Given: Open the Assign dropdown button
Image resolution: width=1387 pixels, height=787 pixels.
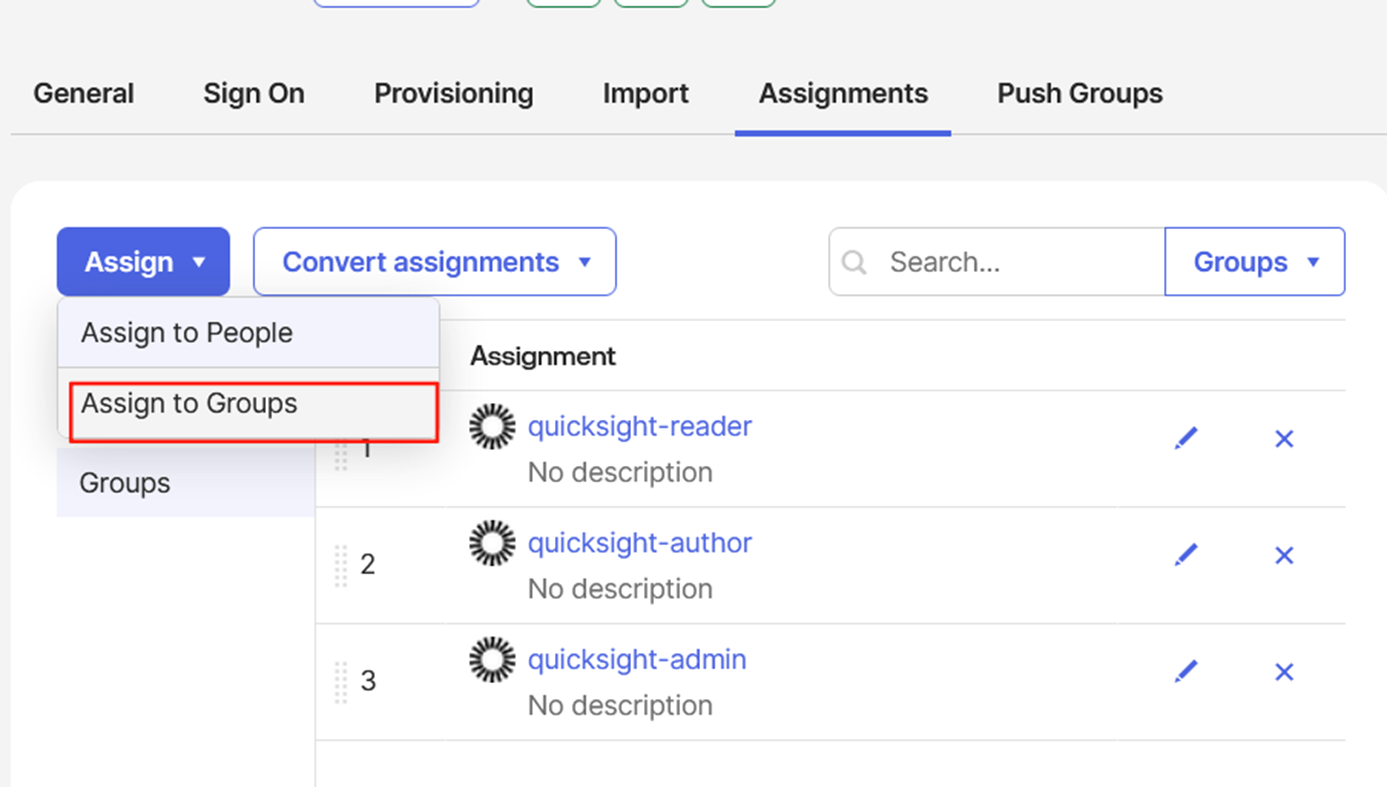Looking at the screenshot, I should (x=143, y=262).
